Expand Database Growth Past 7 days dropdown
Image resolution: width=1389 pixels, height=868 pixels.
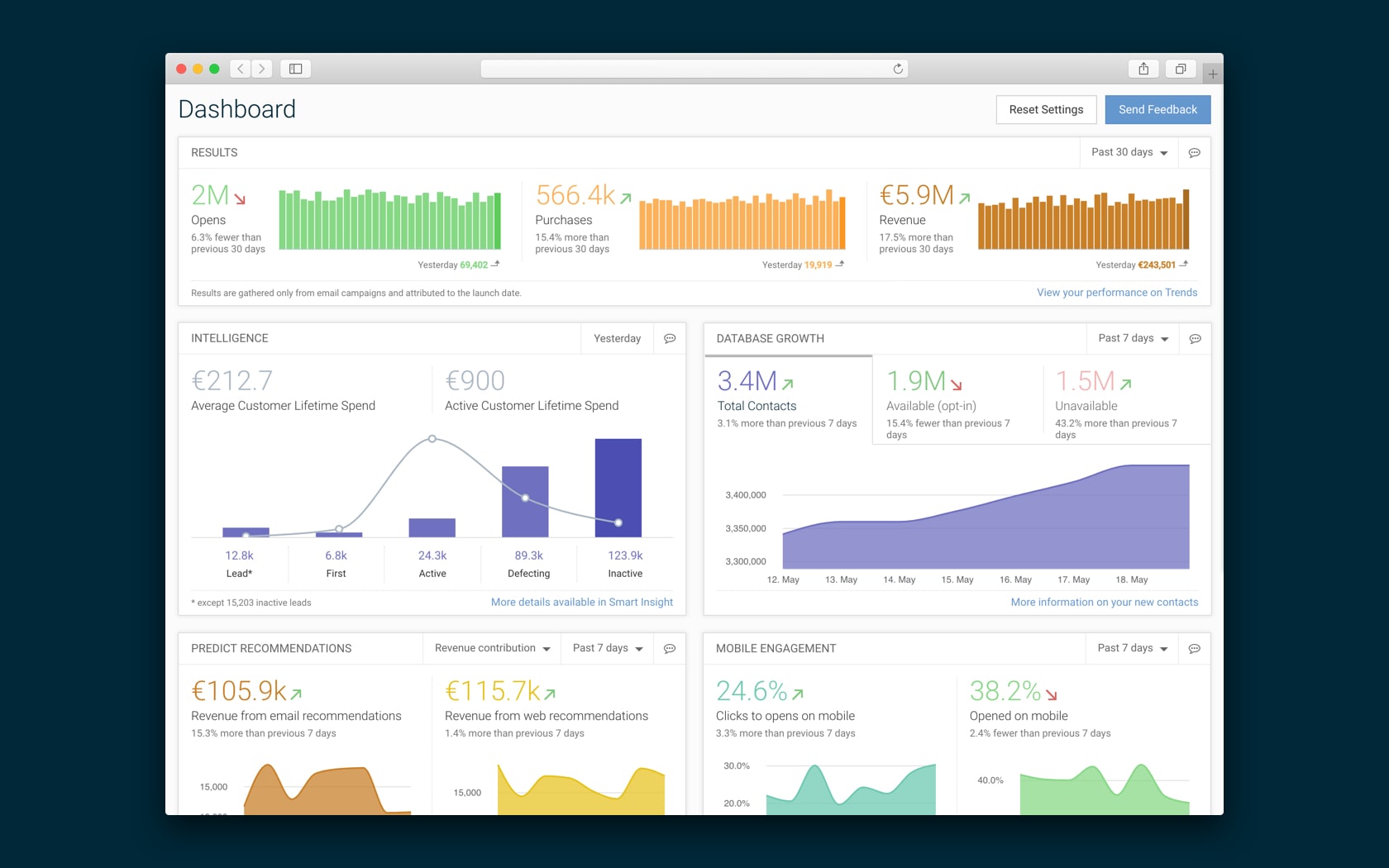click(x=1133, y=339)
